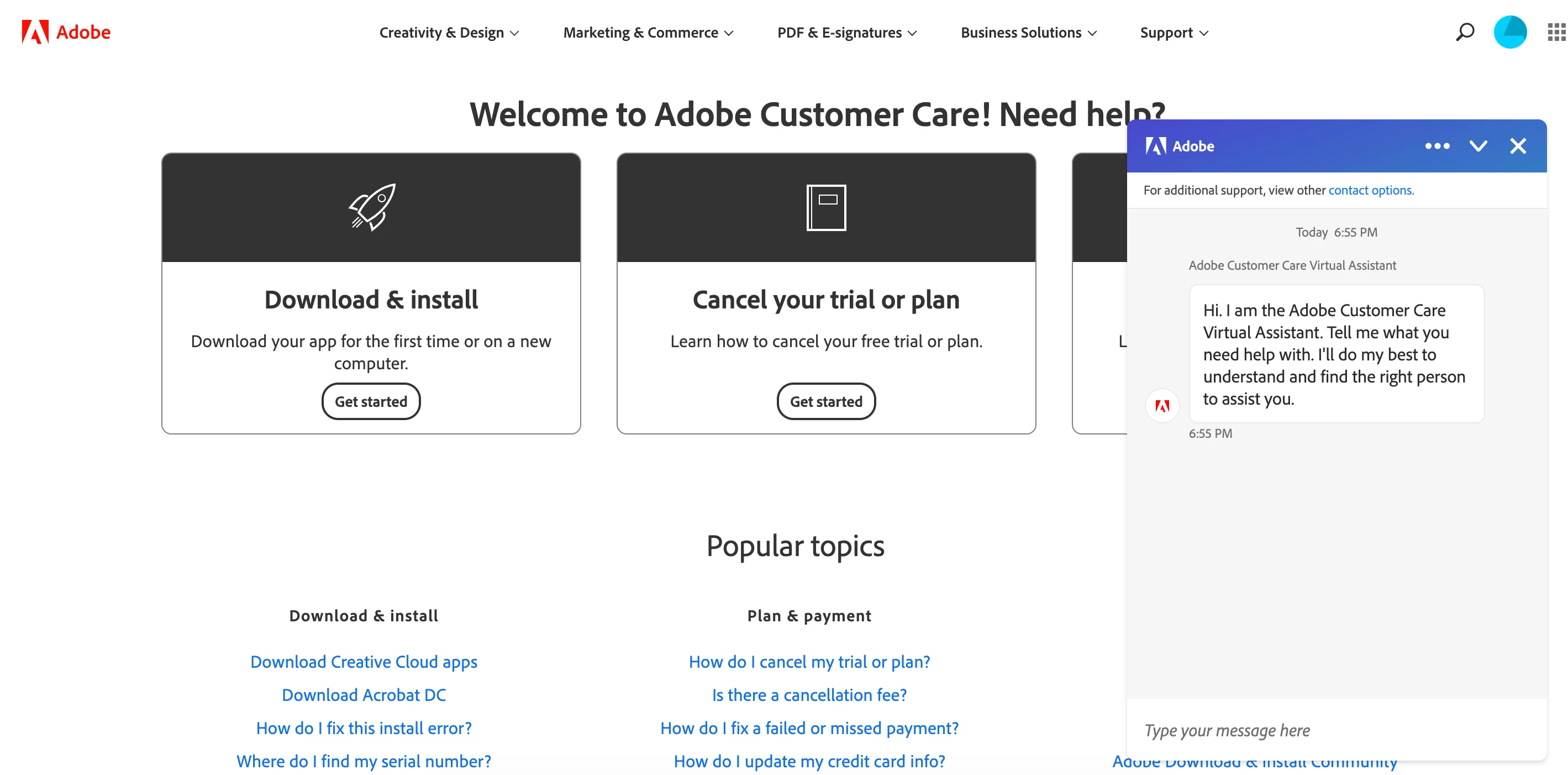The width and height of the screenshot is (1568, 775).
Task: Open Download Creative Cloud apps link
Action: point(364,662)
